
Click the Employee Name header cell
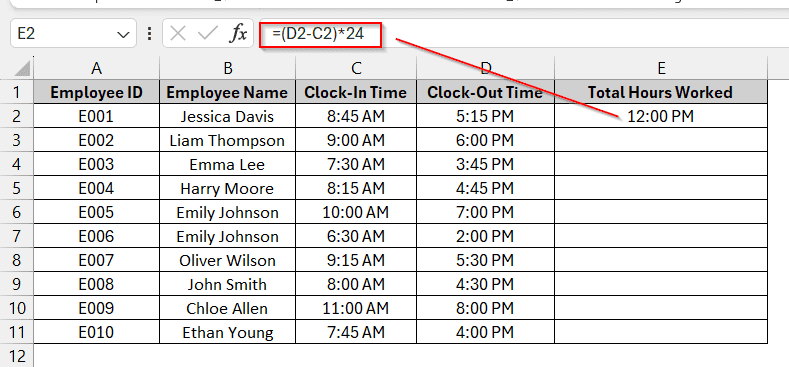click(x=227, y=92)
